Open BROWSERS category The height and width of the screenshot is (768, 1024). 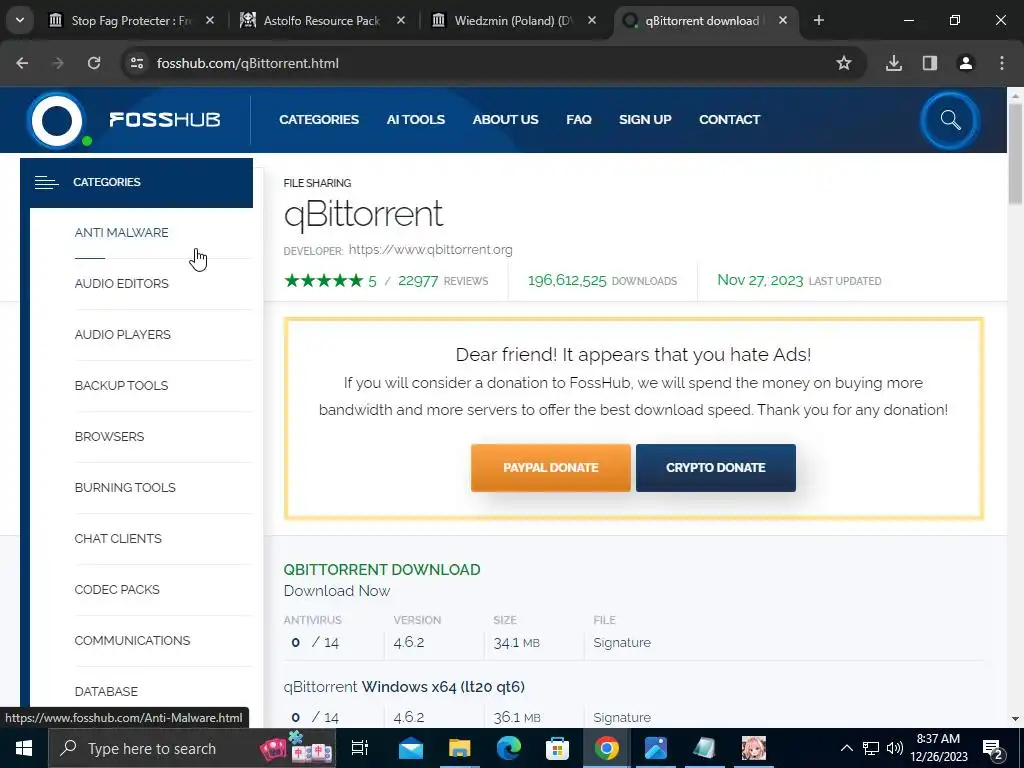click(x=109, y=436)
